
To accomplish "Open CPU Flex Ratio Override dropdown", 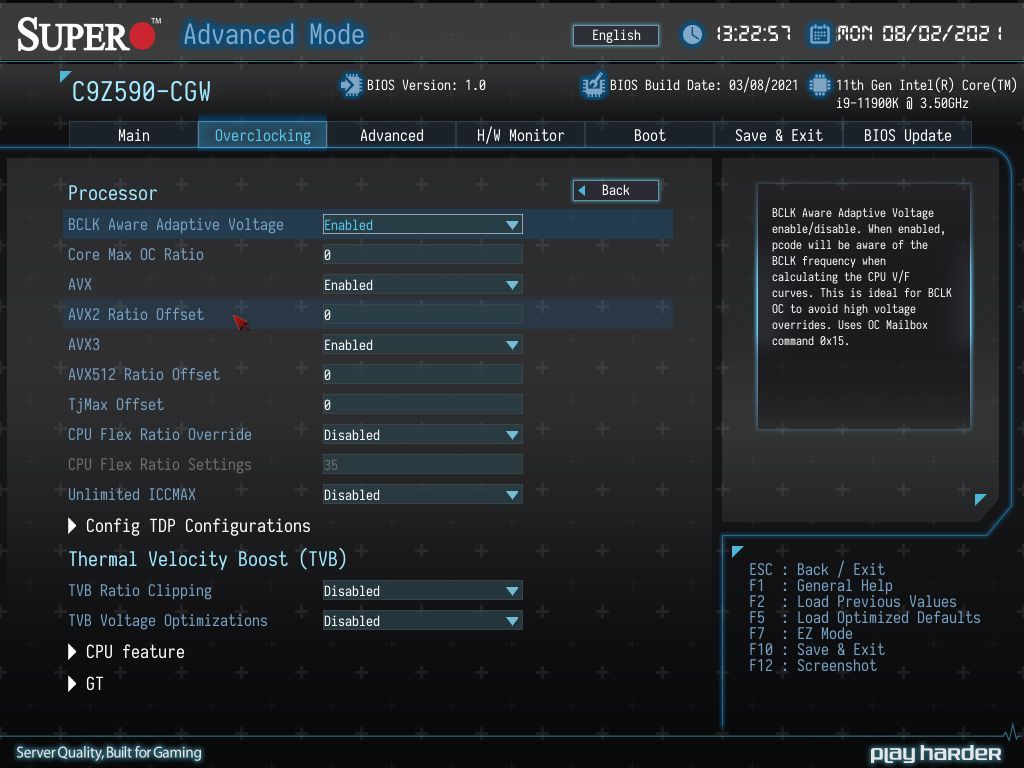I will pos(423,435).
